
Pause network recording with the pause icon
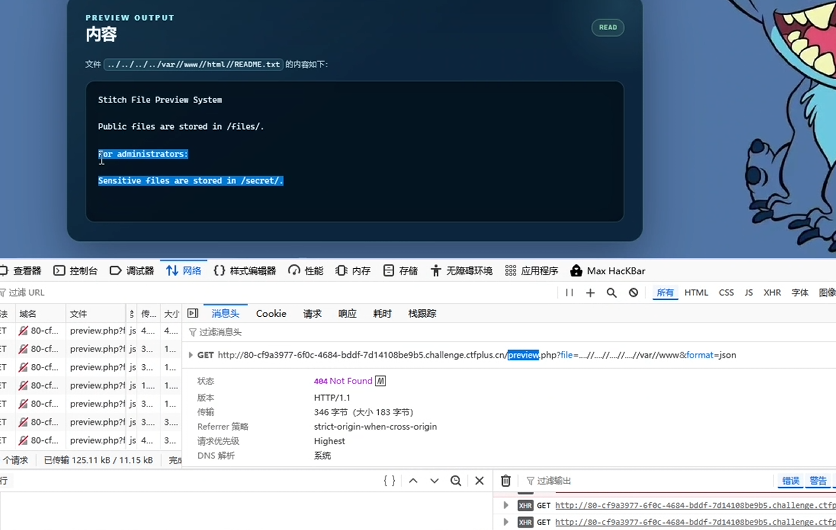(569, 293)
